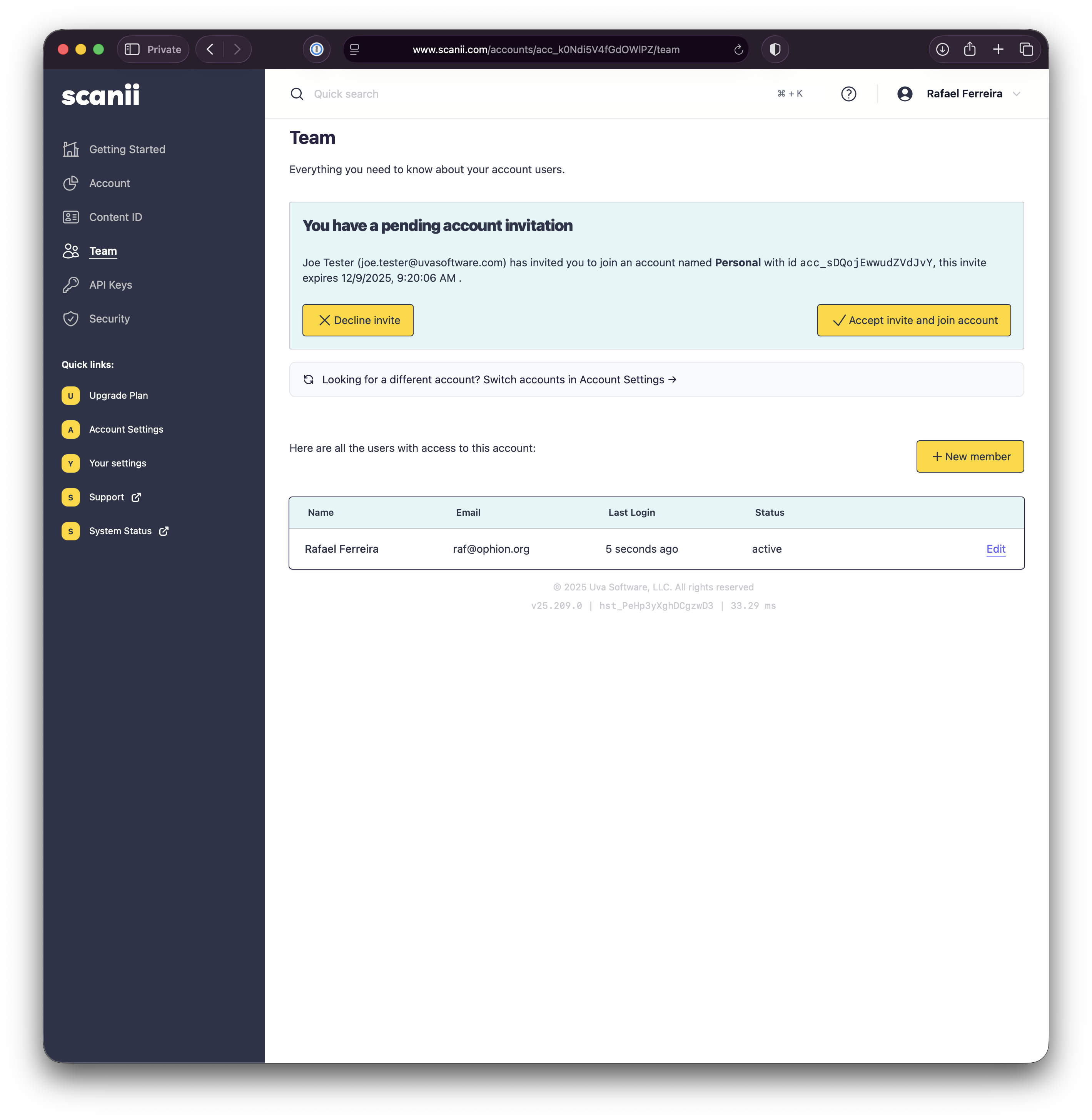Add a New member
The image size is (1092, 1120).
pos(970,457)
